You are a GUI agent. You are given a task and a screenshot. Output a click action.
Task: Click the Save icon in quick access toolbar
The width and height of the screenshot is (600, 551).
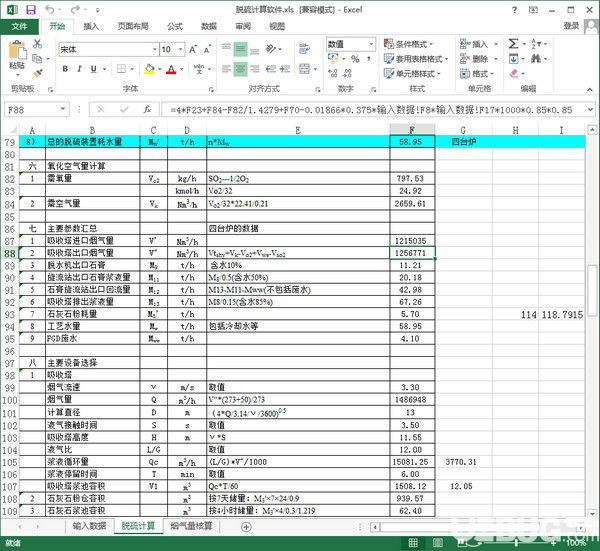[x=31, y=10]
